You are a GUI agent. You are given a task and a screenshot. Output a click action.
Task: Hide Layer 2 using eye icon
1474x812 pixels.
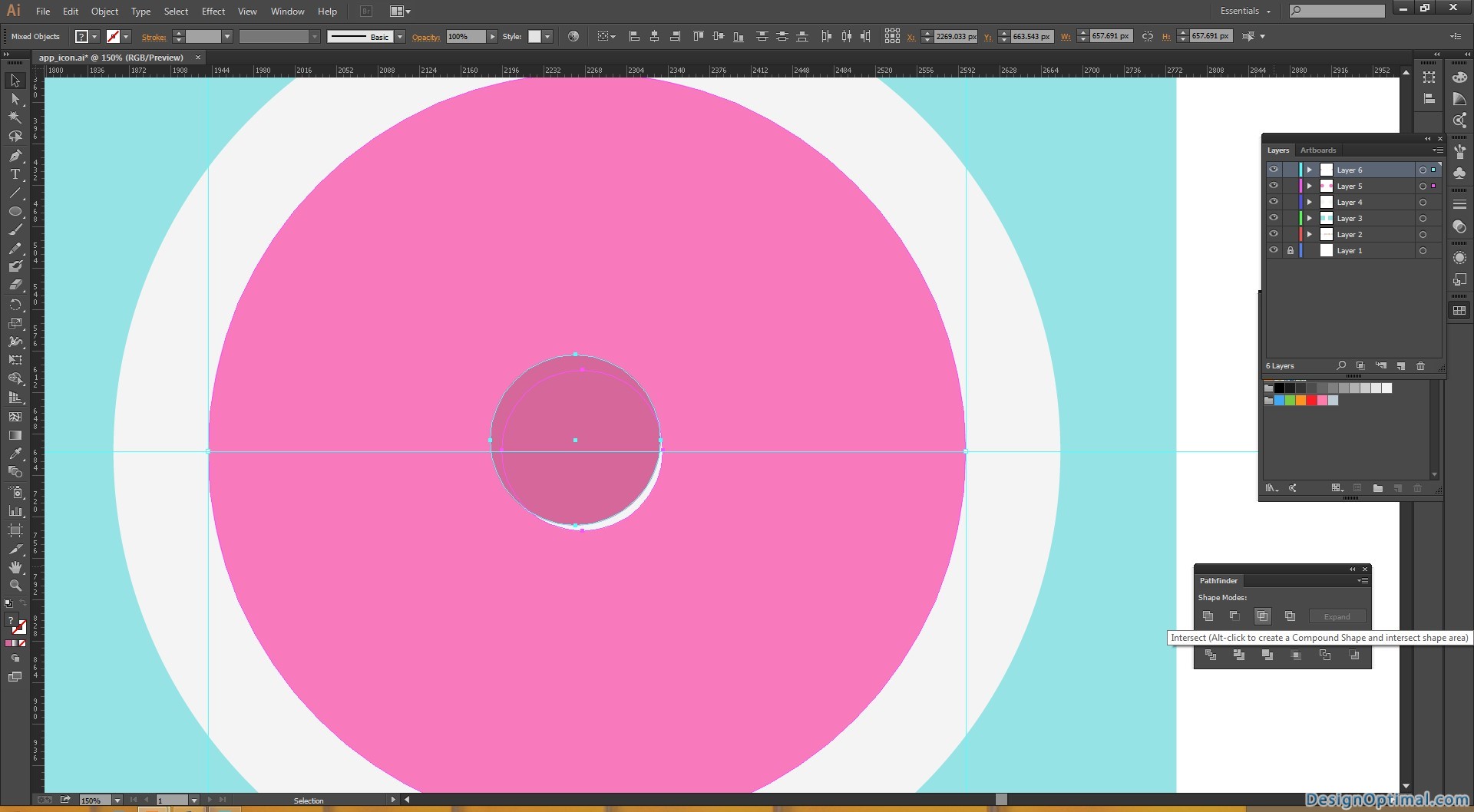click(1274, 234)
